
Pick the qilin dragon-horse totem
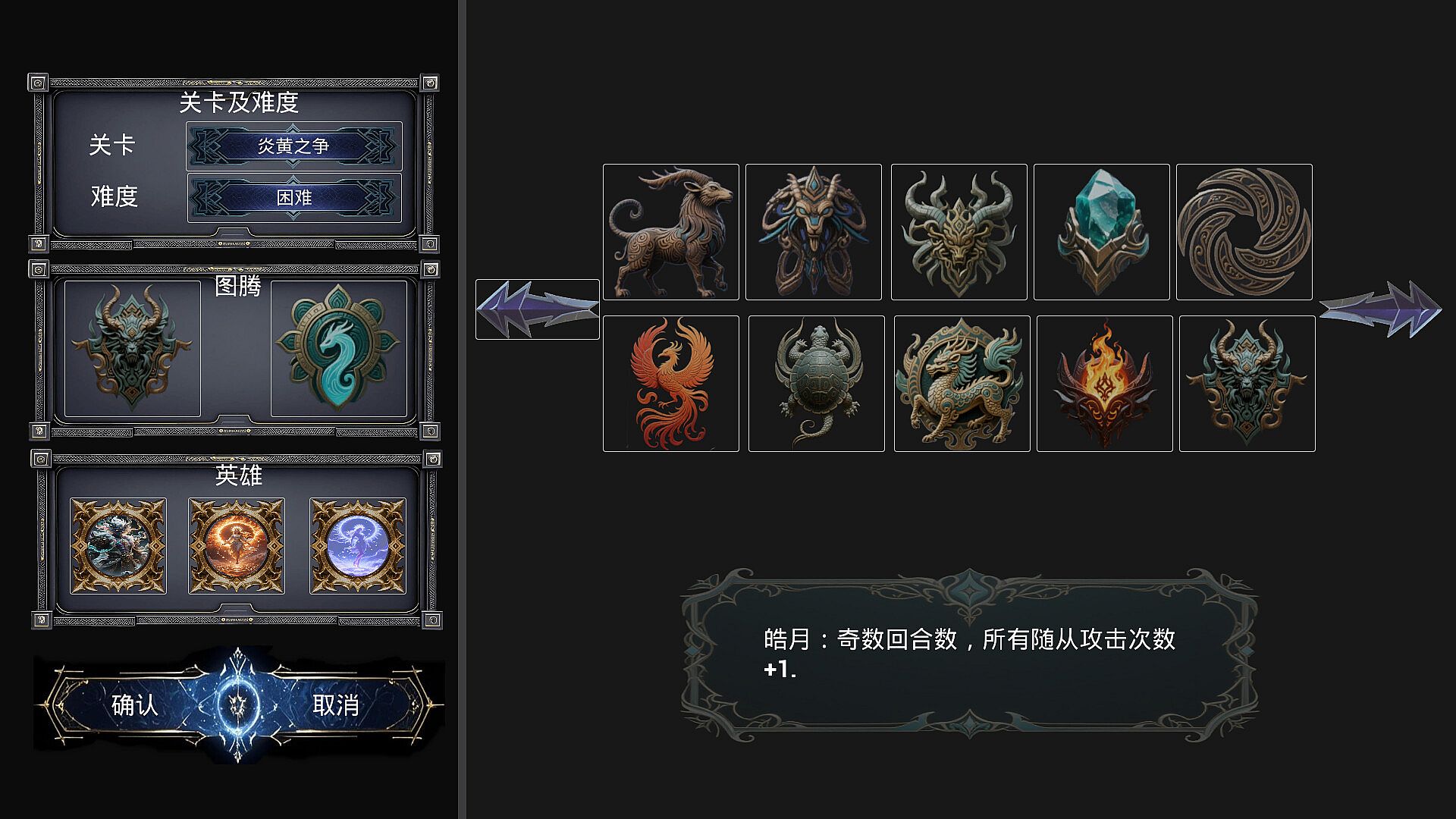(x=962, y=384)
